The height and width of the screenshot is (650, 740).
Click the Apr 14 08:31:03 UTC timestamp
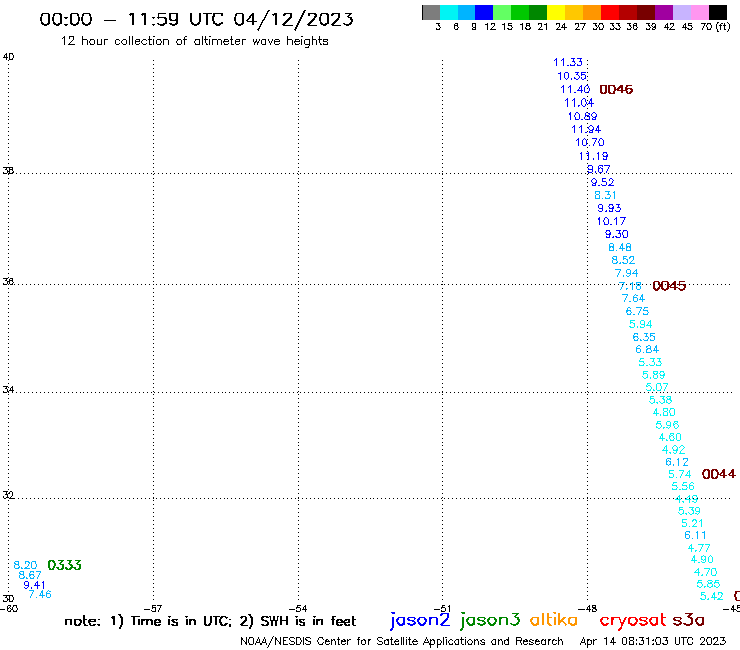coord(653,641)
